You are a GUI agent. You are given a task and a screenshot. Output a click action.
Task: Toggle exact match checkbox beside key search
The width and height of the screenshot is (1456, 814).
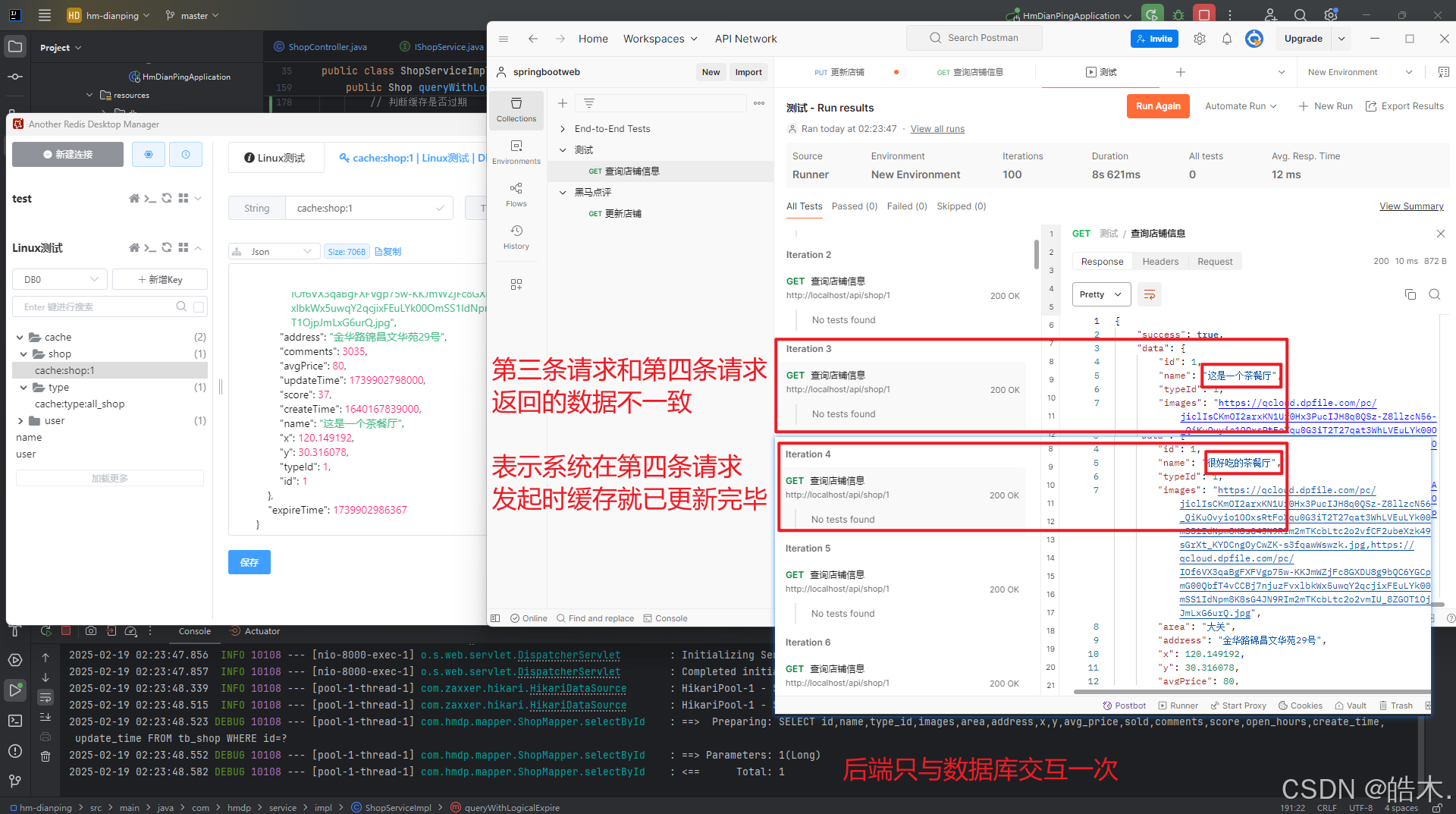(199, 307)
